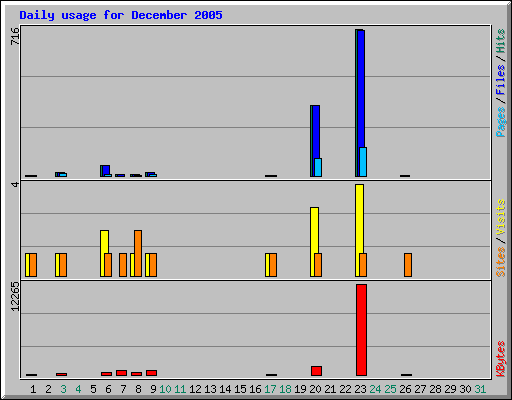The height and width of the screenshot is (400, 512).
Task: Click day label 28 on the x-axis
Action: [435, 389]
